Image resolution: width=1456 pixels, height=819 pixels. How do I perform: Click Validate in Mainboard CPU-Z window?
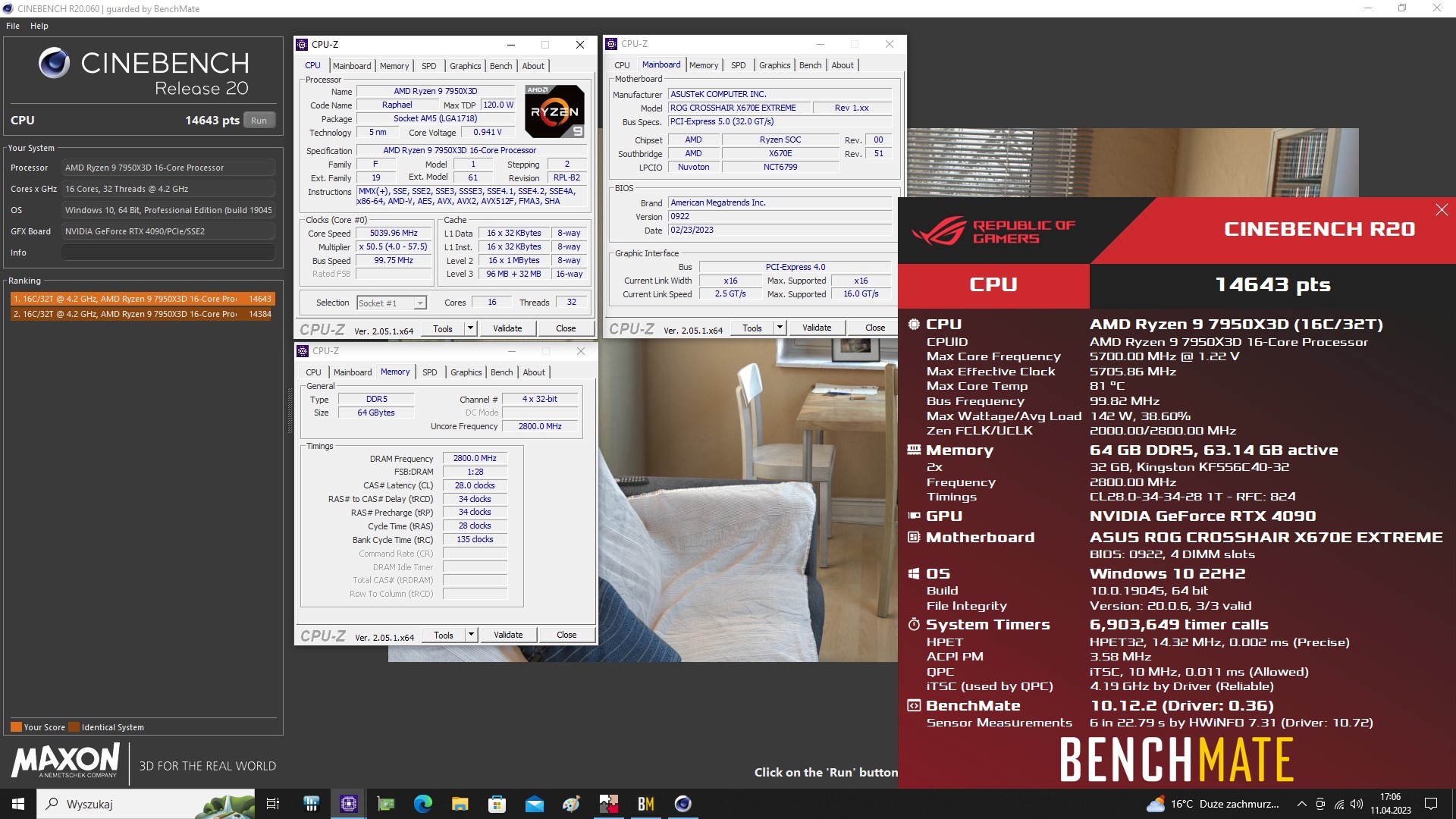[x=817, y=328]
